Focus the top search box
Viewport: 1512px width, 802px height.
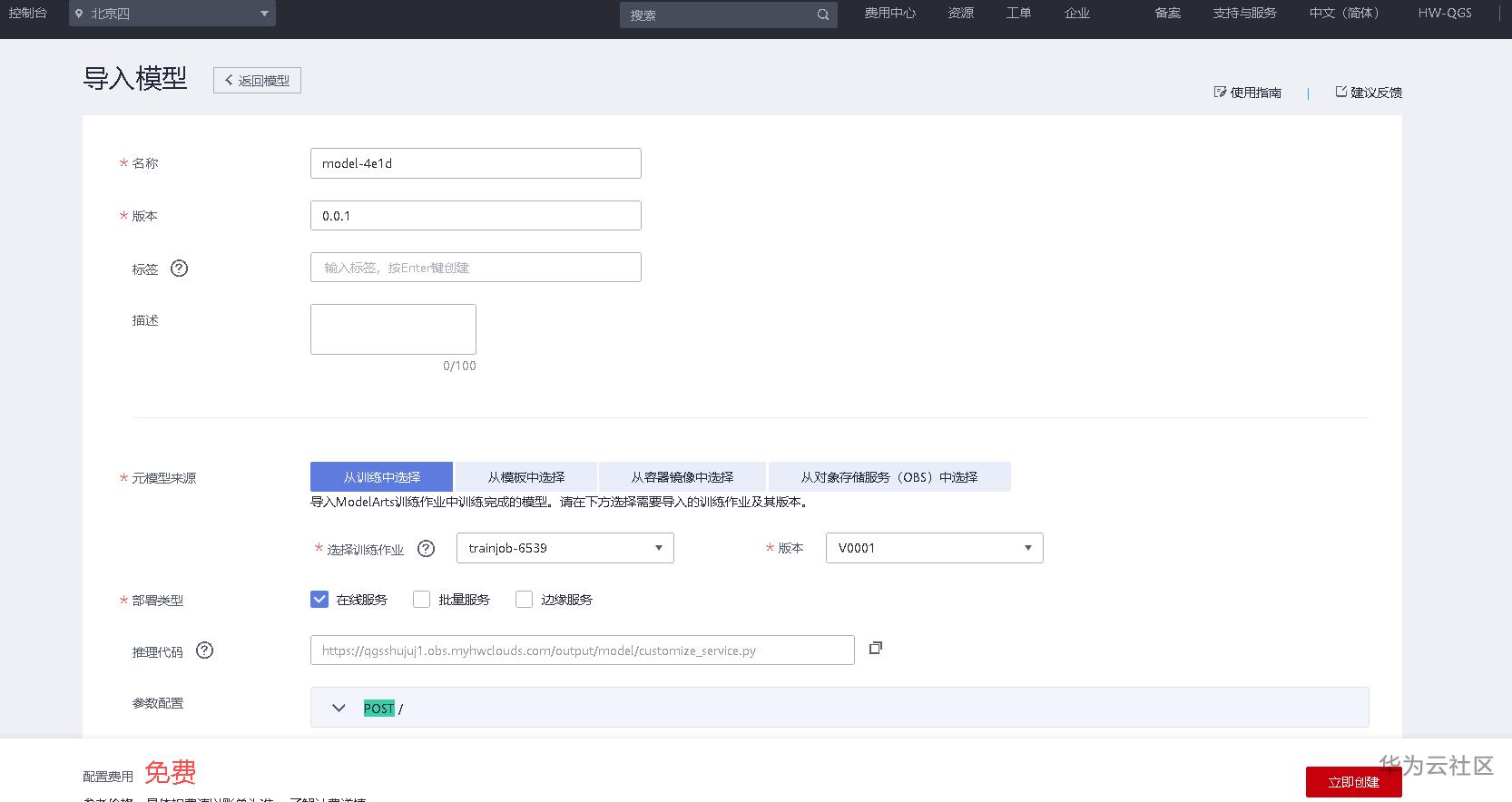(728, 15)
